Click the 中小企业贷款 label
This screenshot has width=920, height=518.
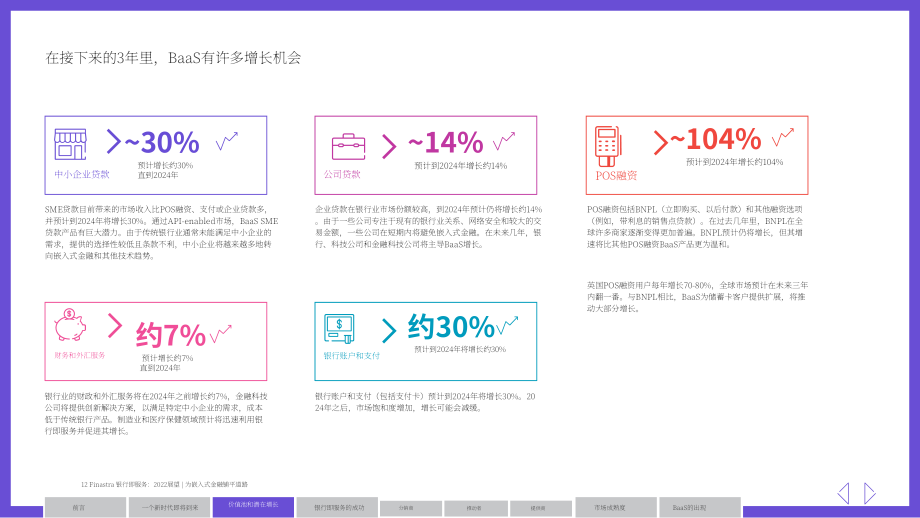pos(82,174)
